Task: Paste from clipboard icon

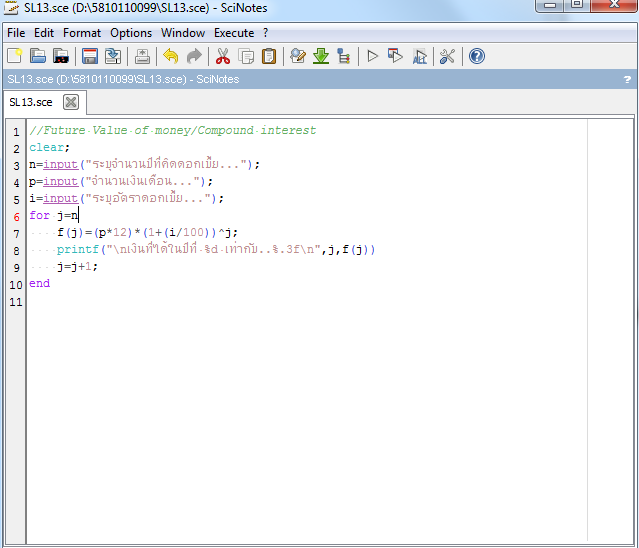Action: (x=269, y=56)
